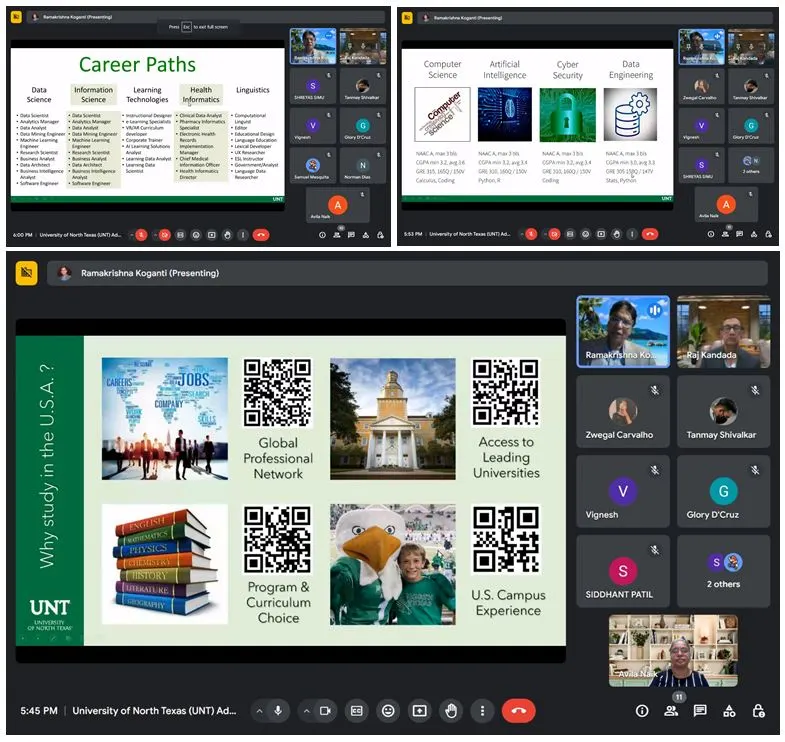This screenshot has width=785, height=742.
Task: Turn off the camera in the 5:45 PM meeting
Action: (325, 710)
